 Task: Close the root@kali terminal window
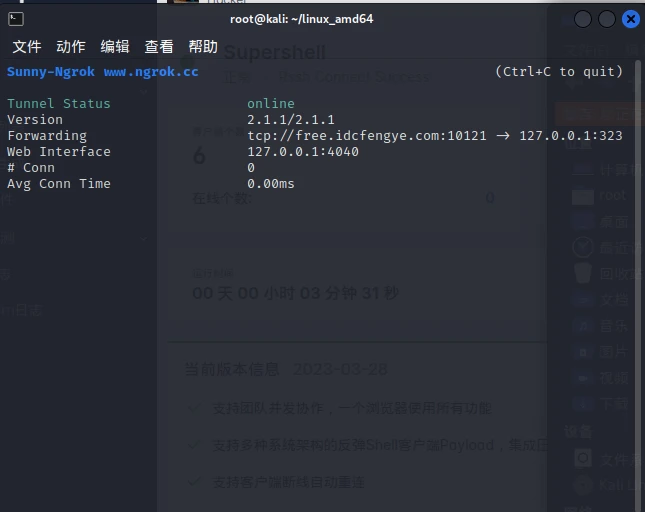[631, 19]
